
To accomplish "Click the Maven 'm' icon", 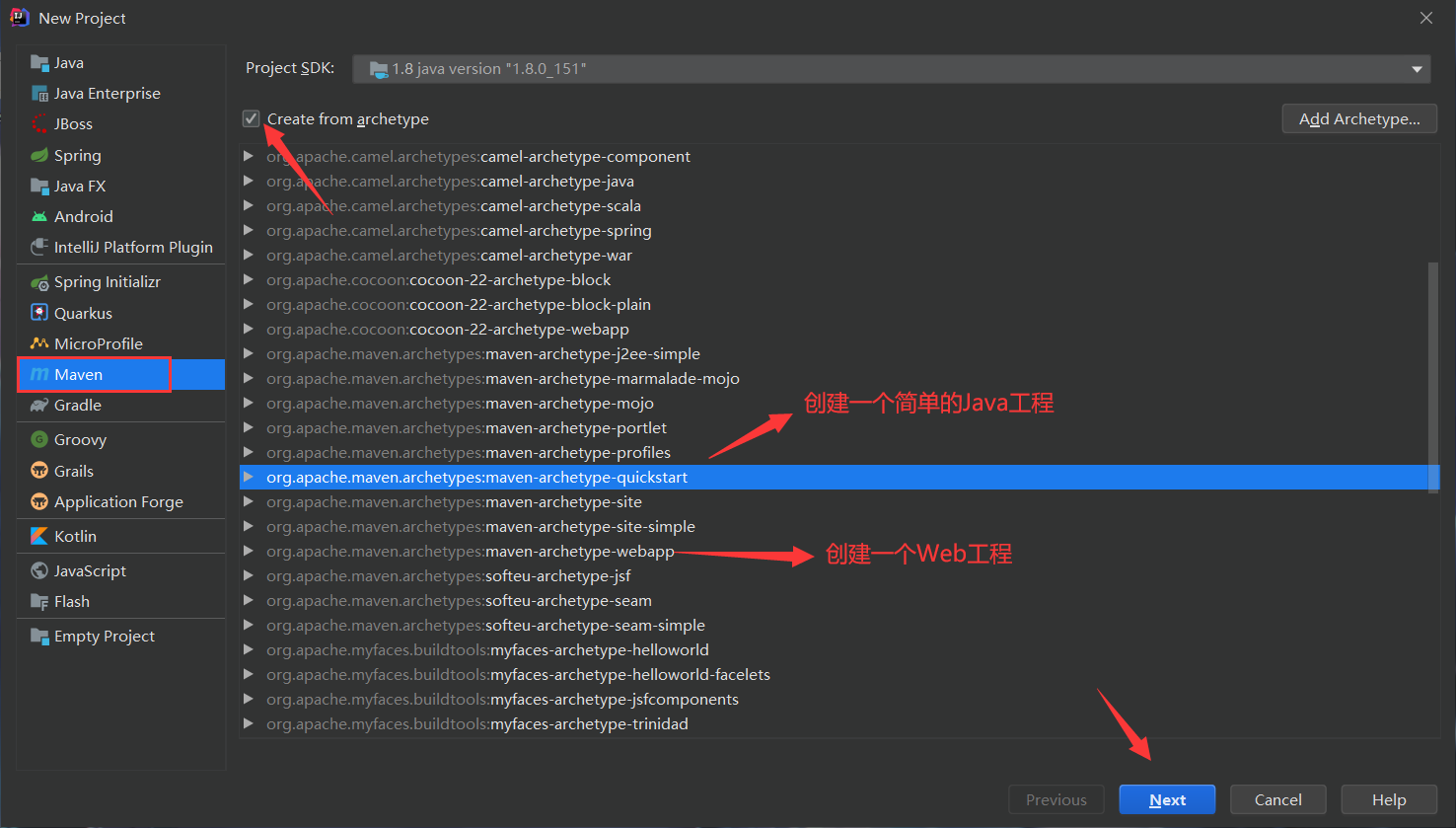I will [39, 374].
